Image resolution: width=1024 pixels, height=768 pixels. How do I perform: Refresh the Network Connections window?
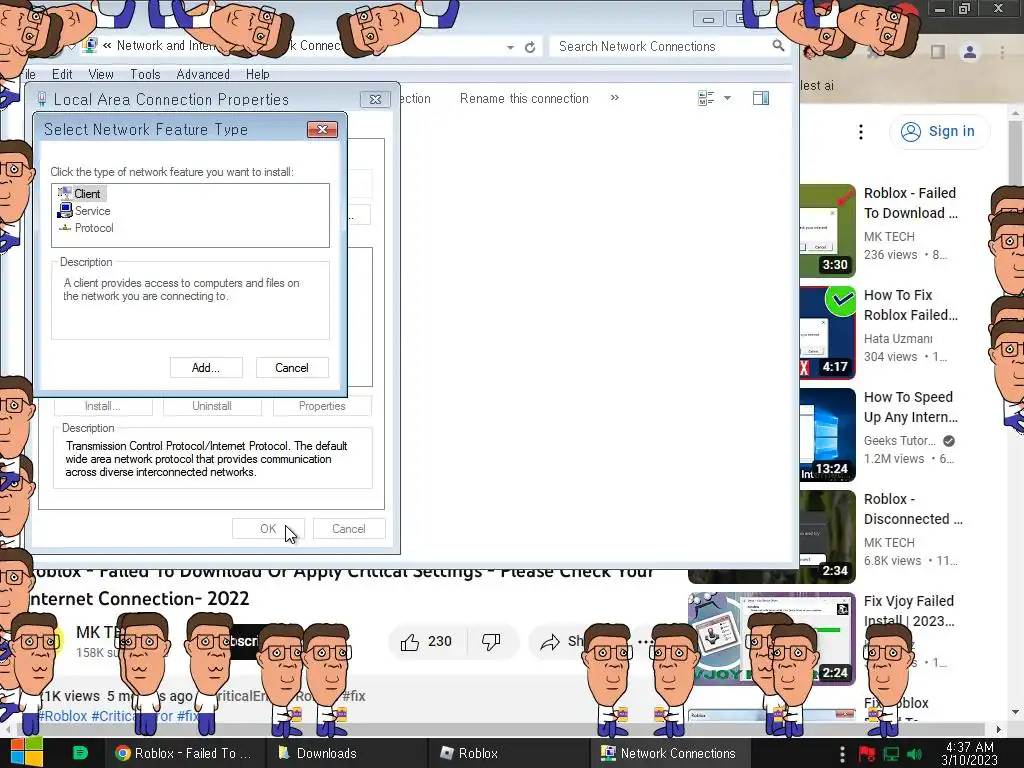[530, 47]
